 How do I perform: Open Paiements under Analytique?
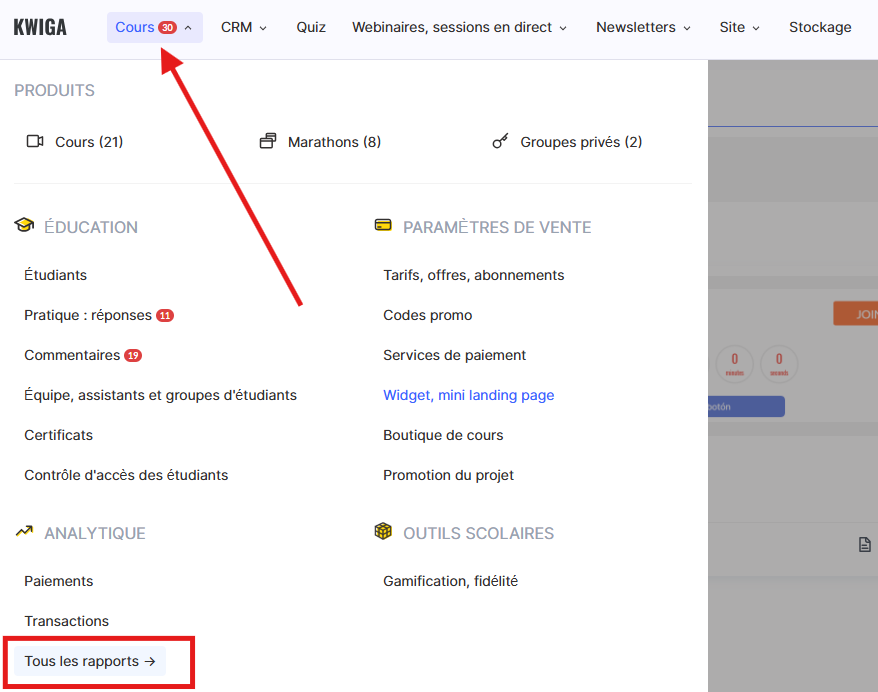coord(58,582)
